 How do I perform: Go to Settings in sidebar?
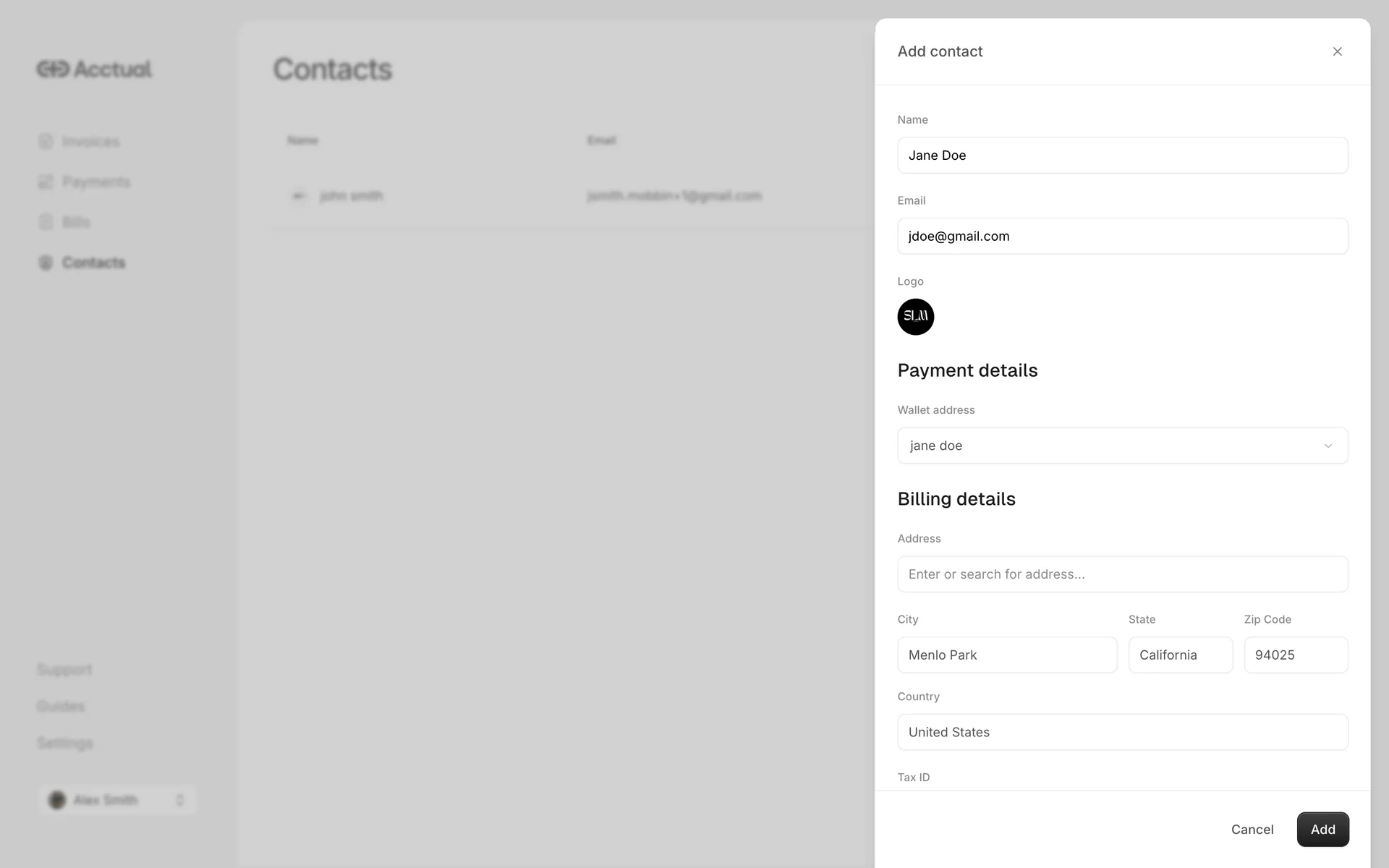[64, 743]
